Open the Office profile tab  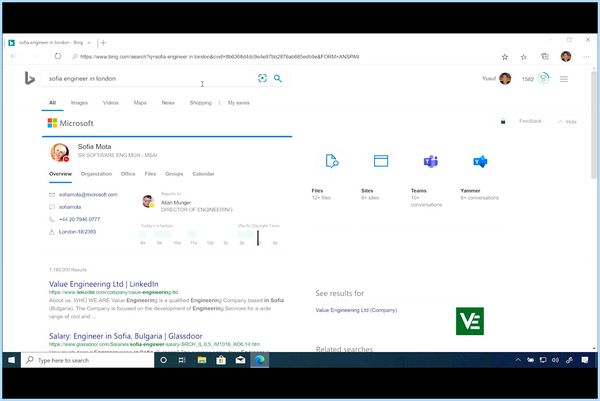(x=128, y=174)
